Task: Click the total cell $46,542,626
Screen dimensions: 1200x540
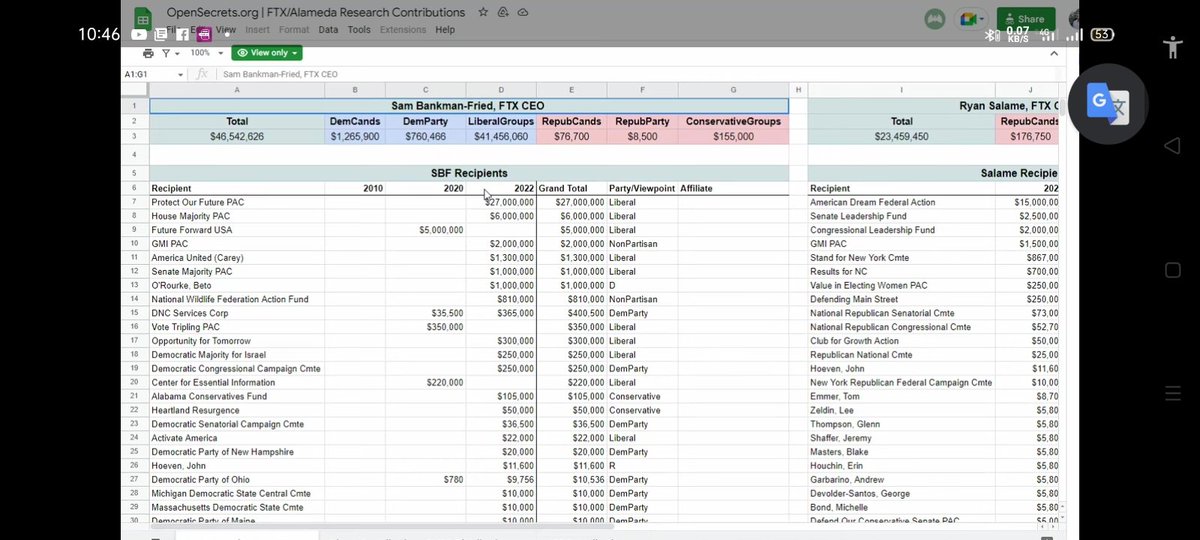Action: 237,136
